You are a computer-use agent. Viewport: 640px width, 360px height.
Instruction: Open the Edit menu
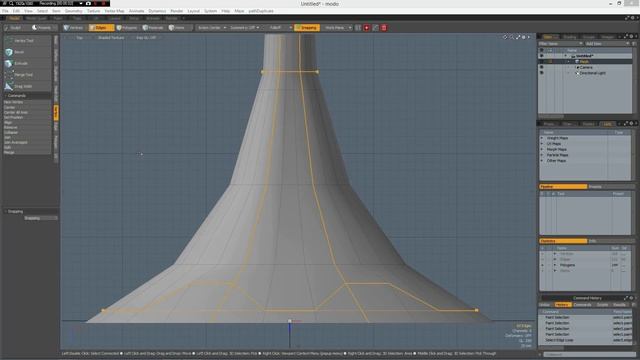(x=16, y=11)
